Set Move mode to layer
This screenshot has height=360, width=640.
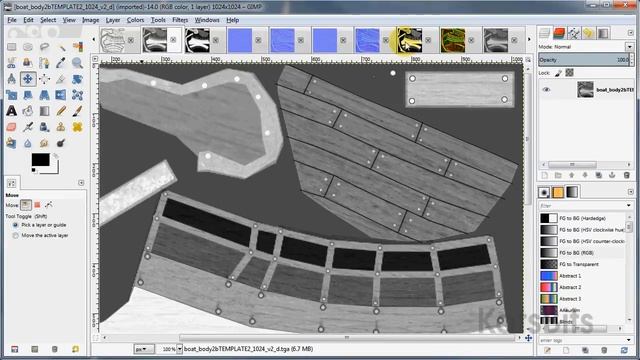coord(26,205)
